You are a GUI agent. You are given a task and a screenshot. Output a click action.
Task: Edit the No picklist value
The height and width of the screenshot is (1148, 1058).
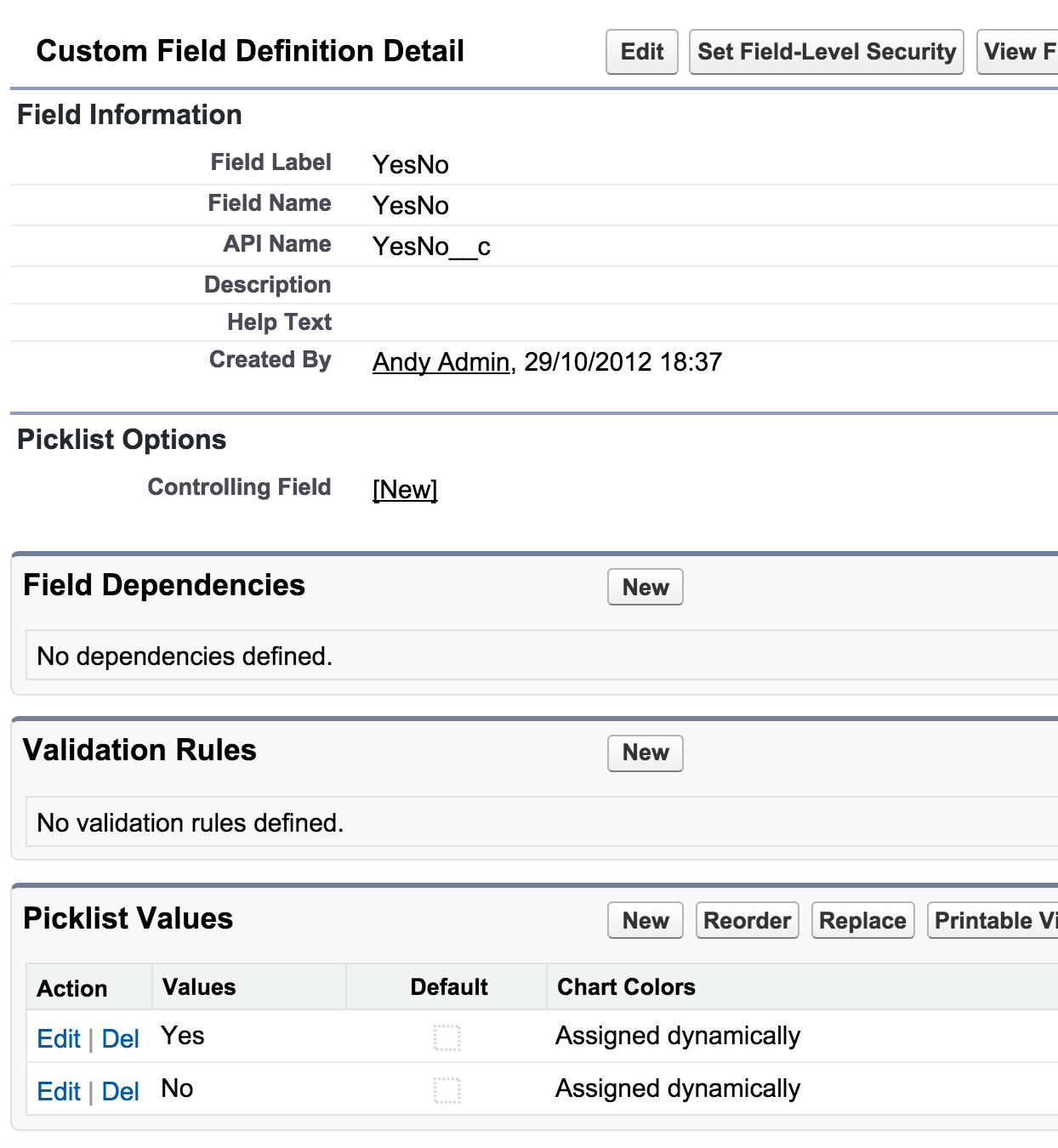pyautogui.click(x=59, y=1092)
